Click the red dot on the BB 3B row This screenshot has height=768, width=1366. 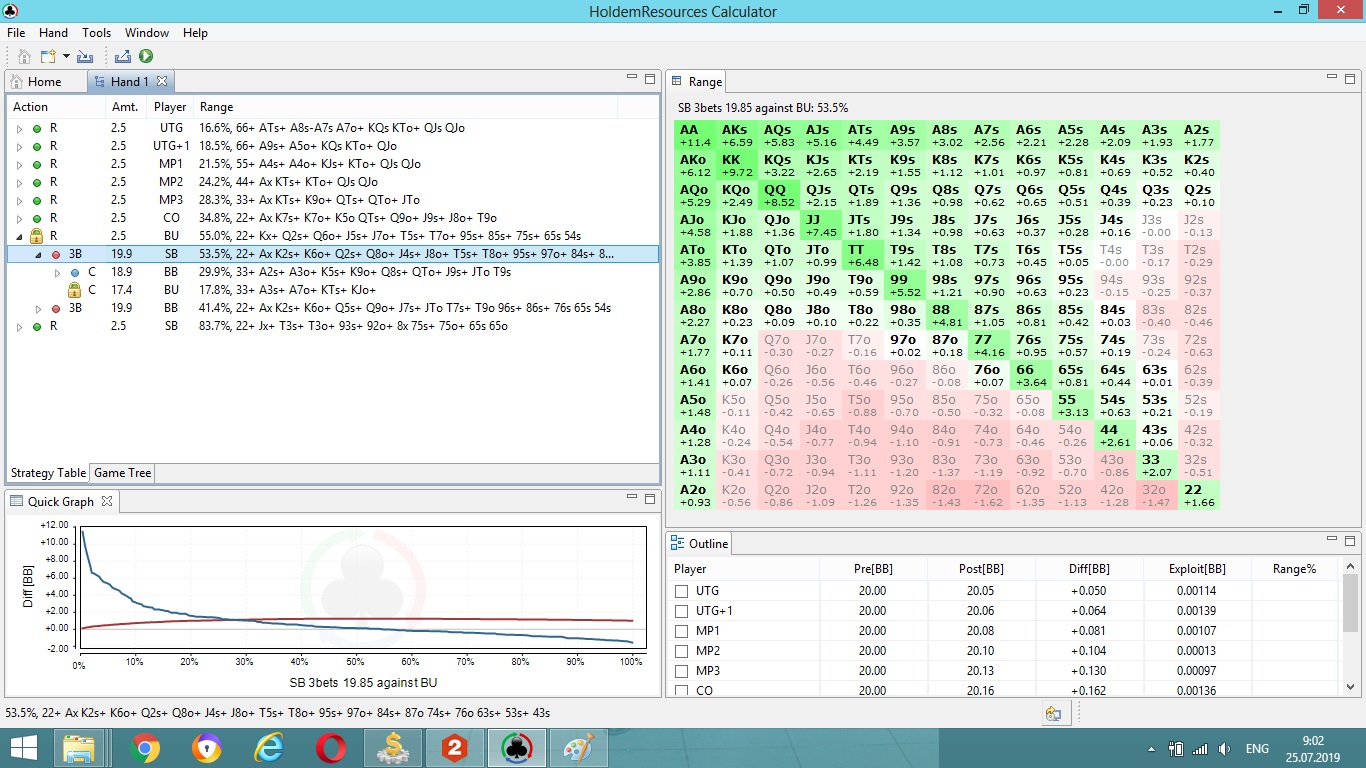pos(56,308)
